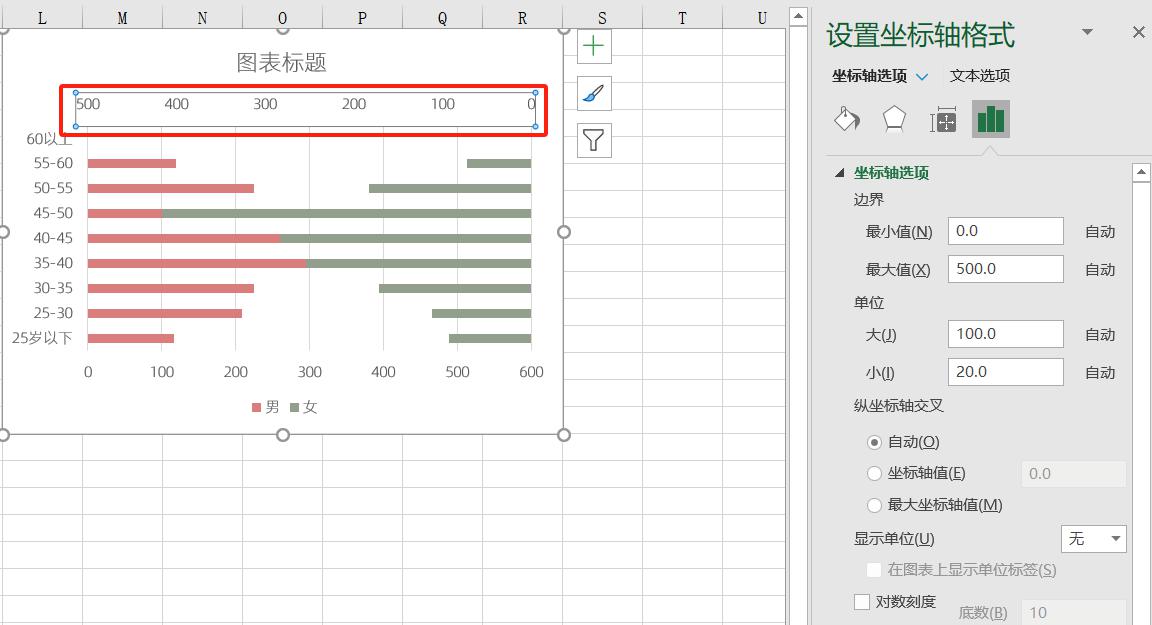Close the 设置坐标轴格式 pane

coord(1138,32)
